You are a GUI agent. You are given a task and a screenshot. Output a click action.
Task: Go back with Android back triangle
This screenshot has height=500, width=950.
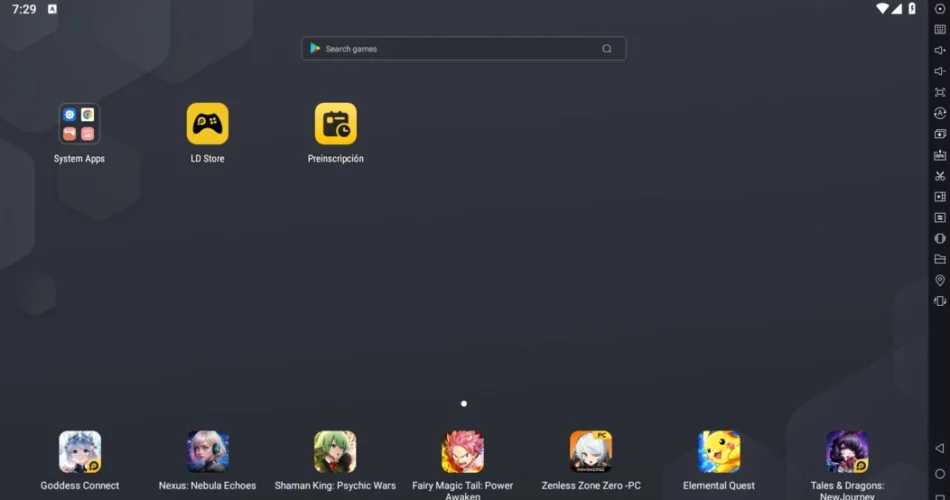pyautogui.click(x=940, y=448)
